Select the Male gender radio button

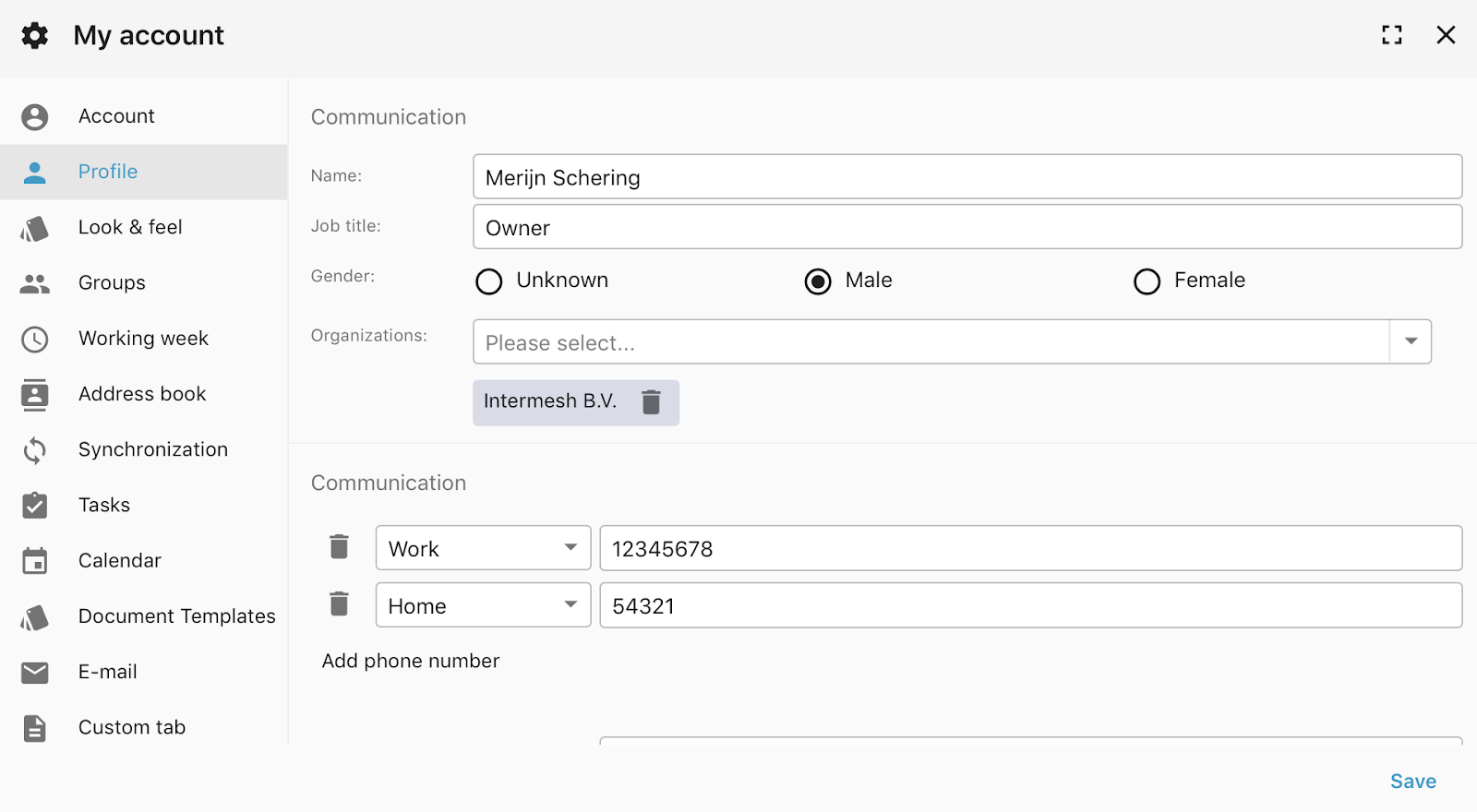(818, 281)
